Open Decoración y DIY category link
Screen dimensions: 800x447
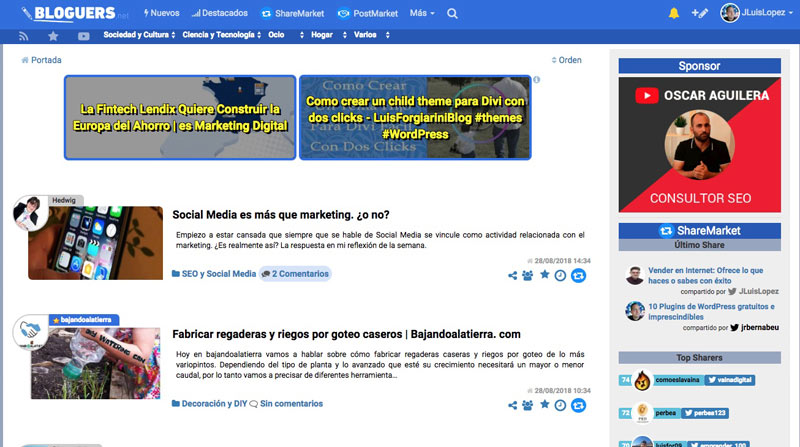coord(210,404)
